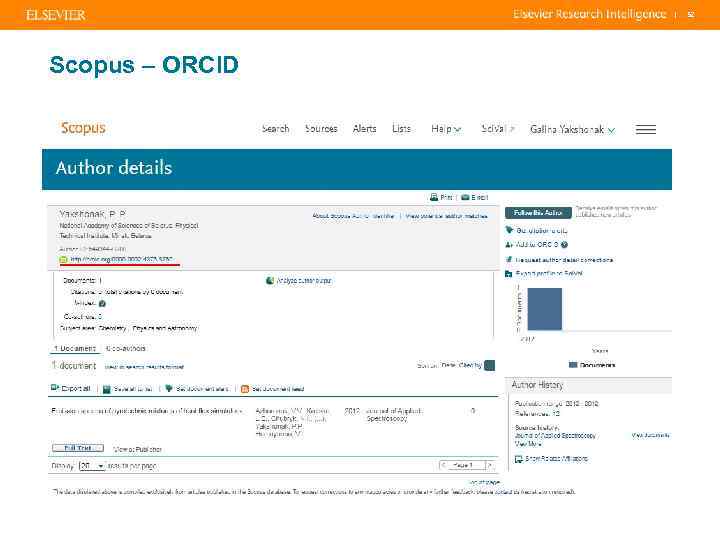Image resolution: width=720 pixels, height=540 pixels.
Task: Click View documents link in Author History
Action: click(x=650, y=435)
